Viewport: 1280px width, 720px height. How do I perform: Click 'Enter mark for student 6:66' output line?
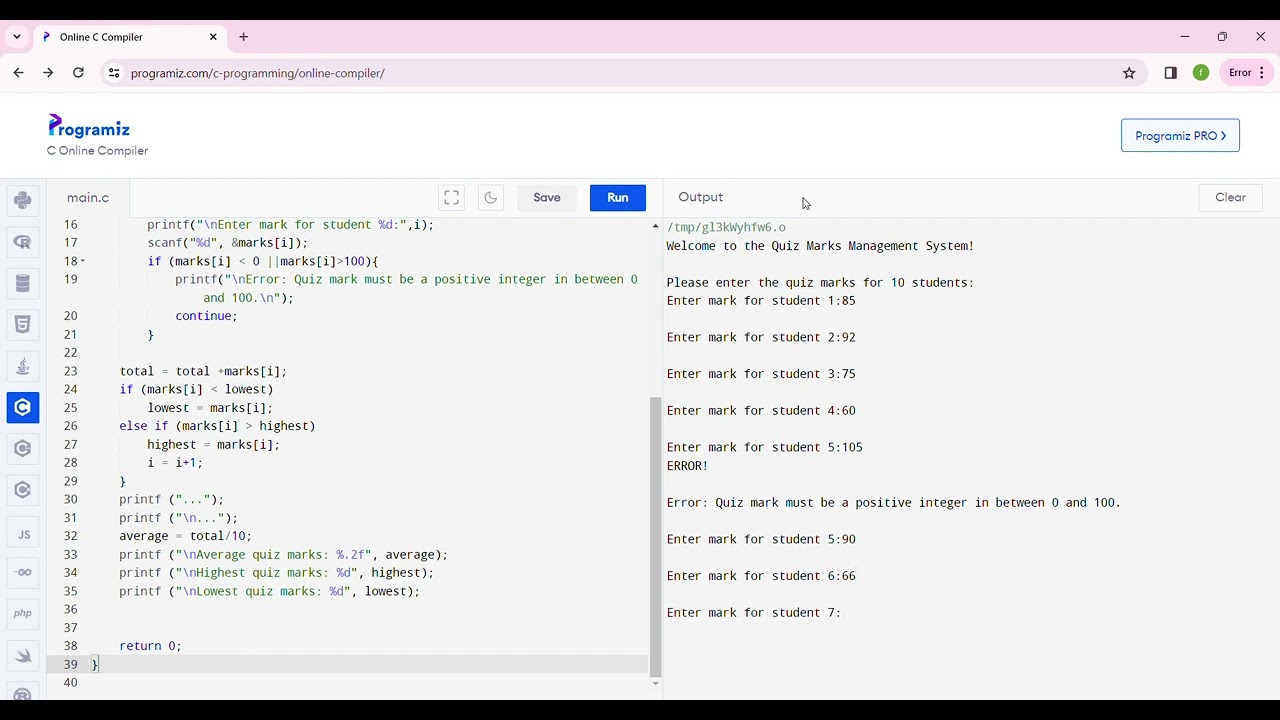[x=761, y=576]
